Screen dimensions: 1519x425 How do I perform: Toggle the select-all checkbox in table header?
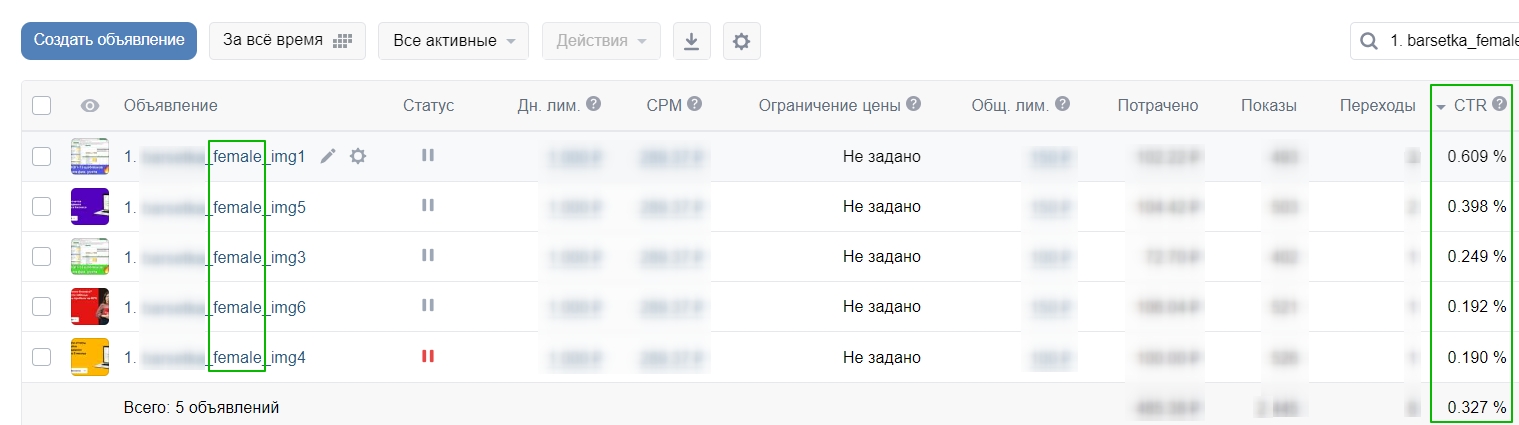[41, 105]
